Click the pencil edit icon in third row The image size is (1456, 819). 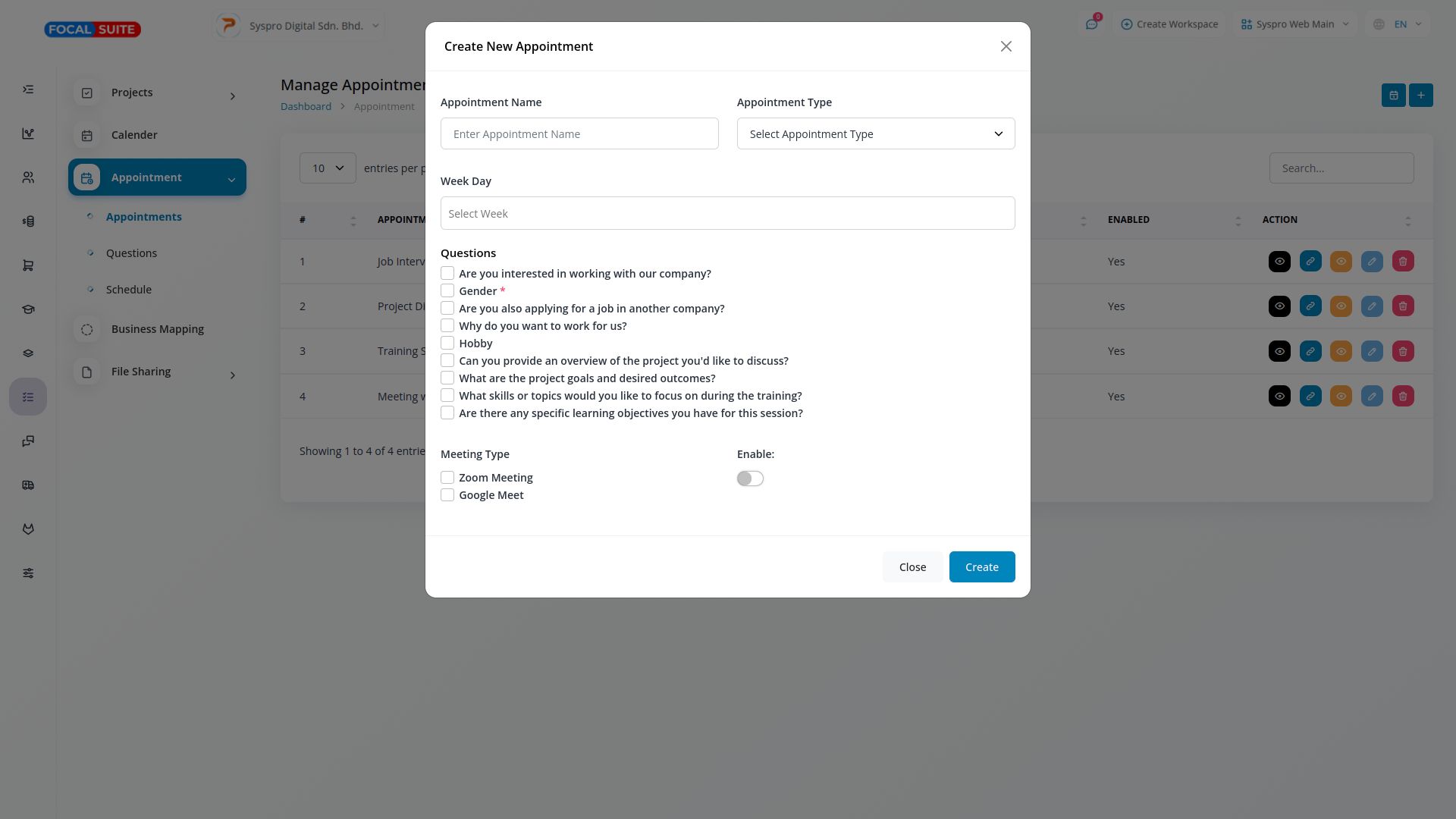pos(1372,351)
